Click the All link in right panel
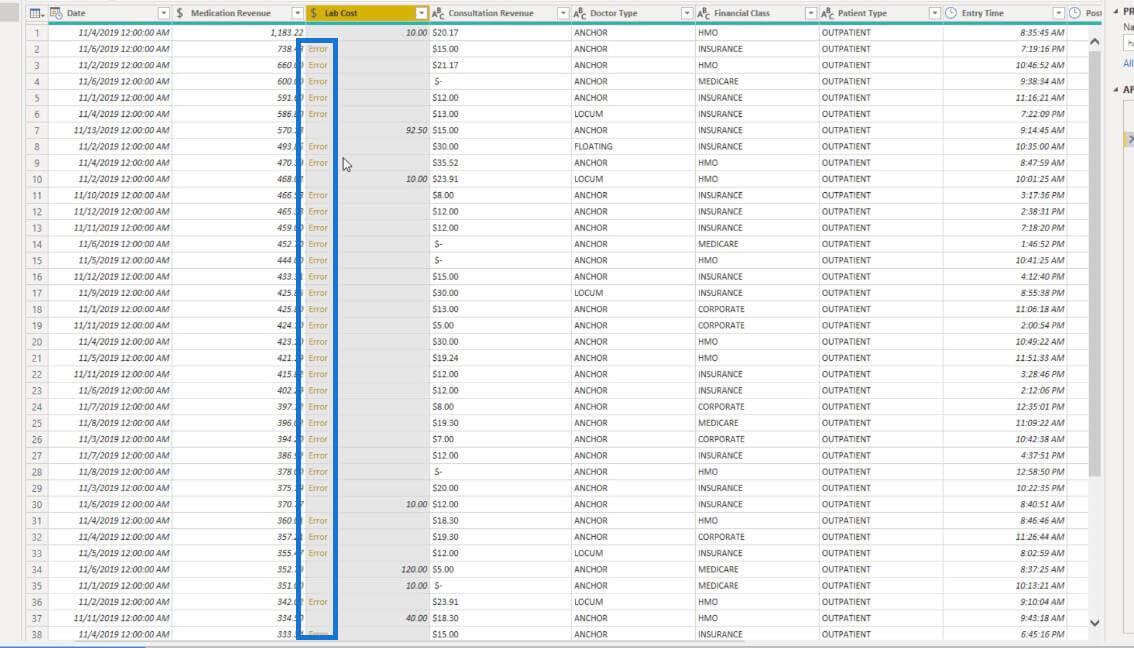 (x=1128, y=64)
